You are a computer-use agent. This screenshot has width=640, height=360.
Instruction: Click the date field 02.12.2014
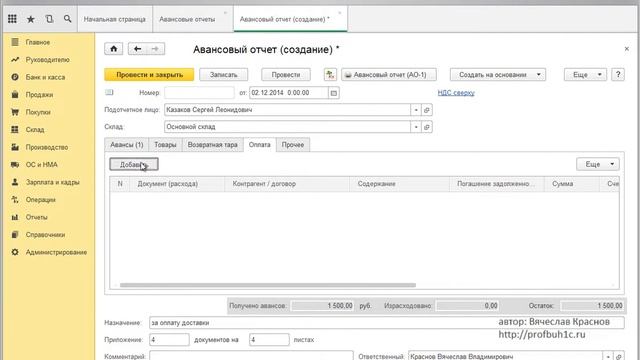[x=289, y=93]
